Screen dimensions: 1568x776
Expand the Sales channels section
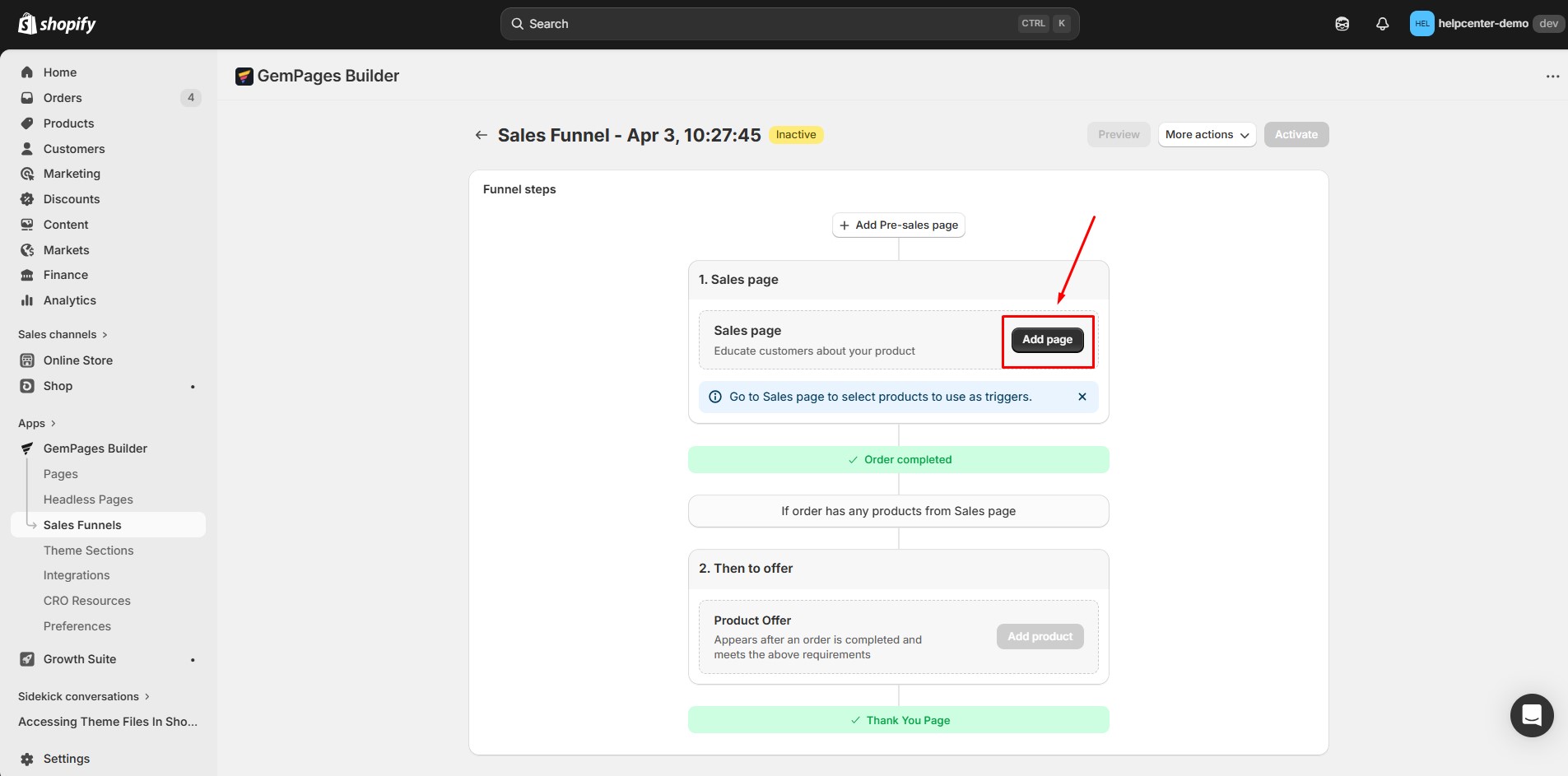pos(63,334)
